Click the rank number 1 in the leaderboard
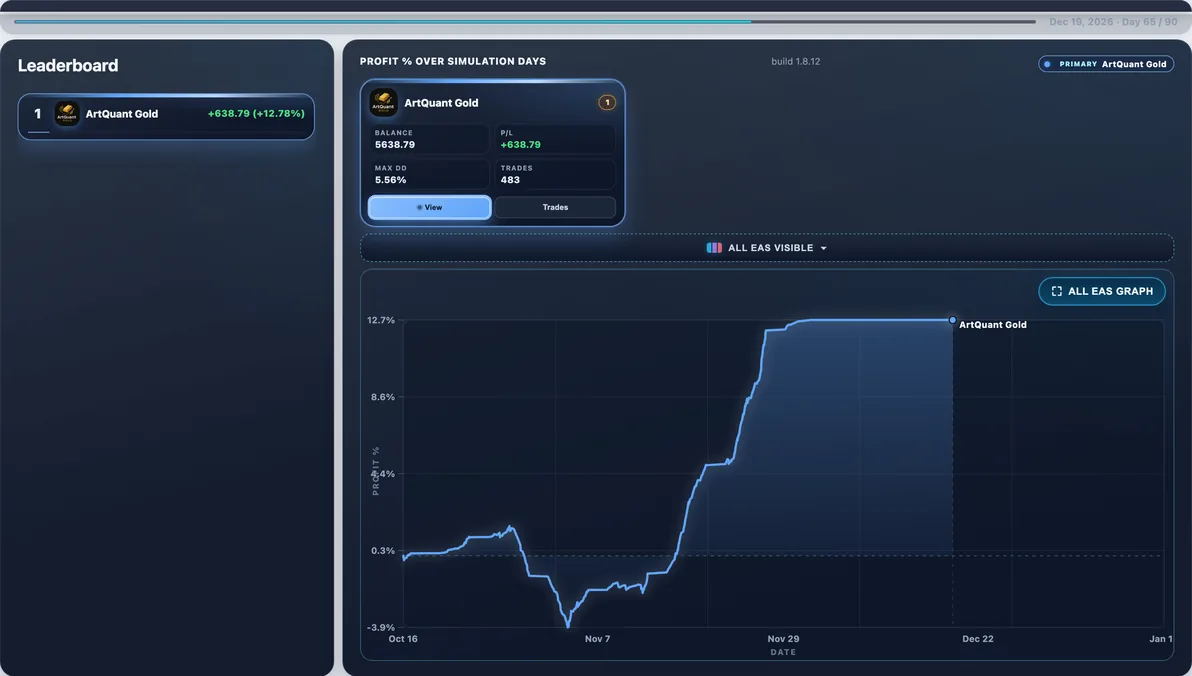The image size is (1192, 676). (37, 114)
